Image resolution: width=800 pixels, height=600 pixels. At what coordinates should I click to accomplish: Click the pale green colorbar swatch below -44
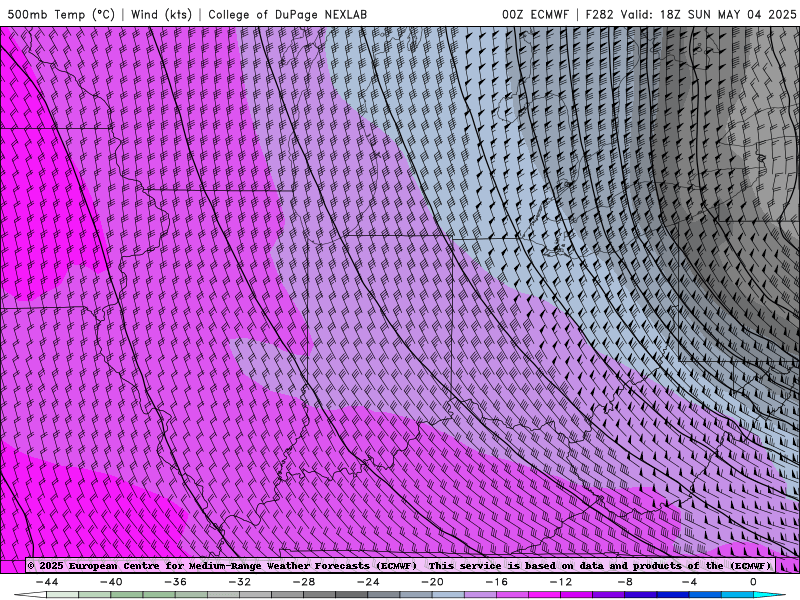pos(62,595)
